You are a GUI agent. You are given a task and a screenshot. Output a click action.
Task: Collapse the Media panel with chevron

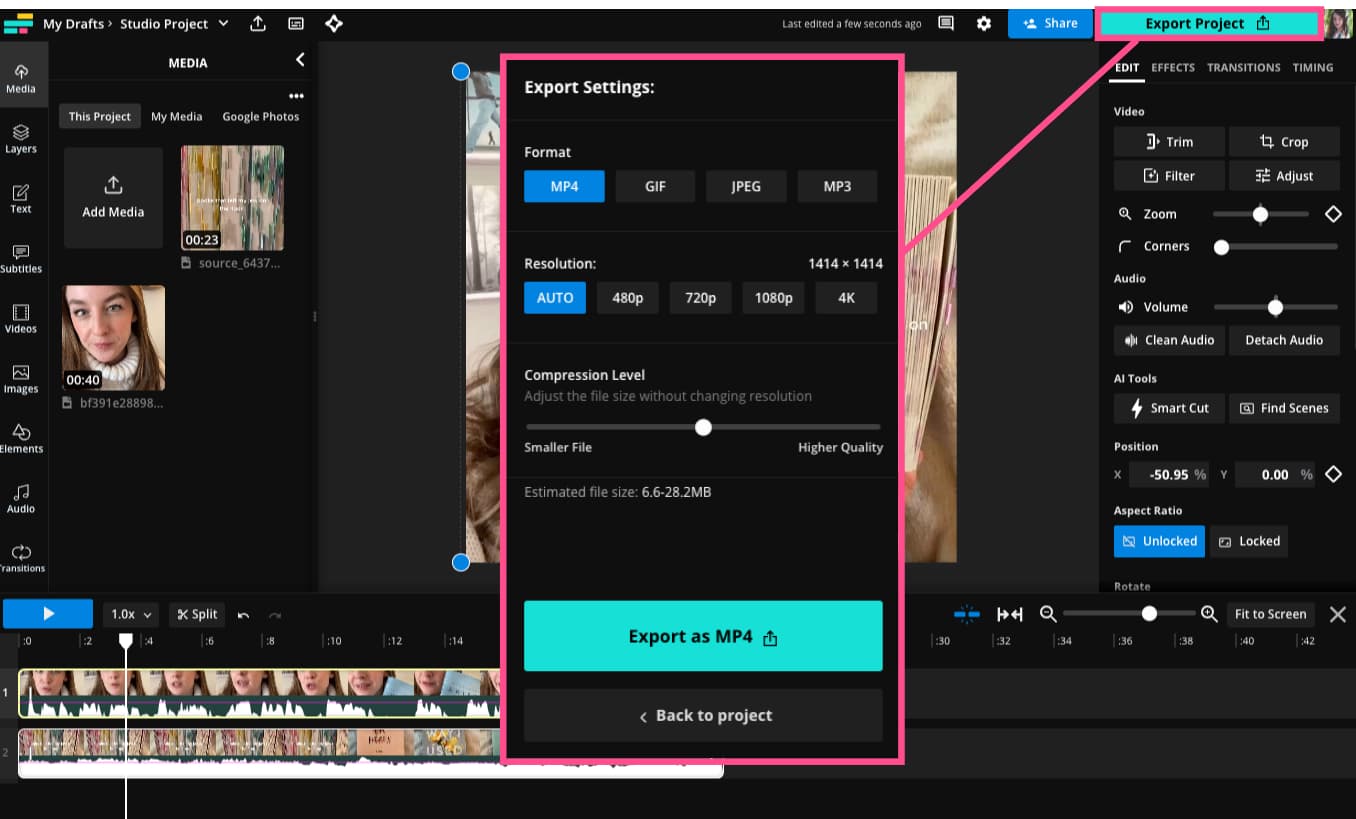click(x=300, y=61)
